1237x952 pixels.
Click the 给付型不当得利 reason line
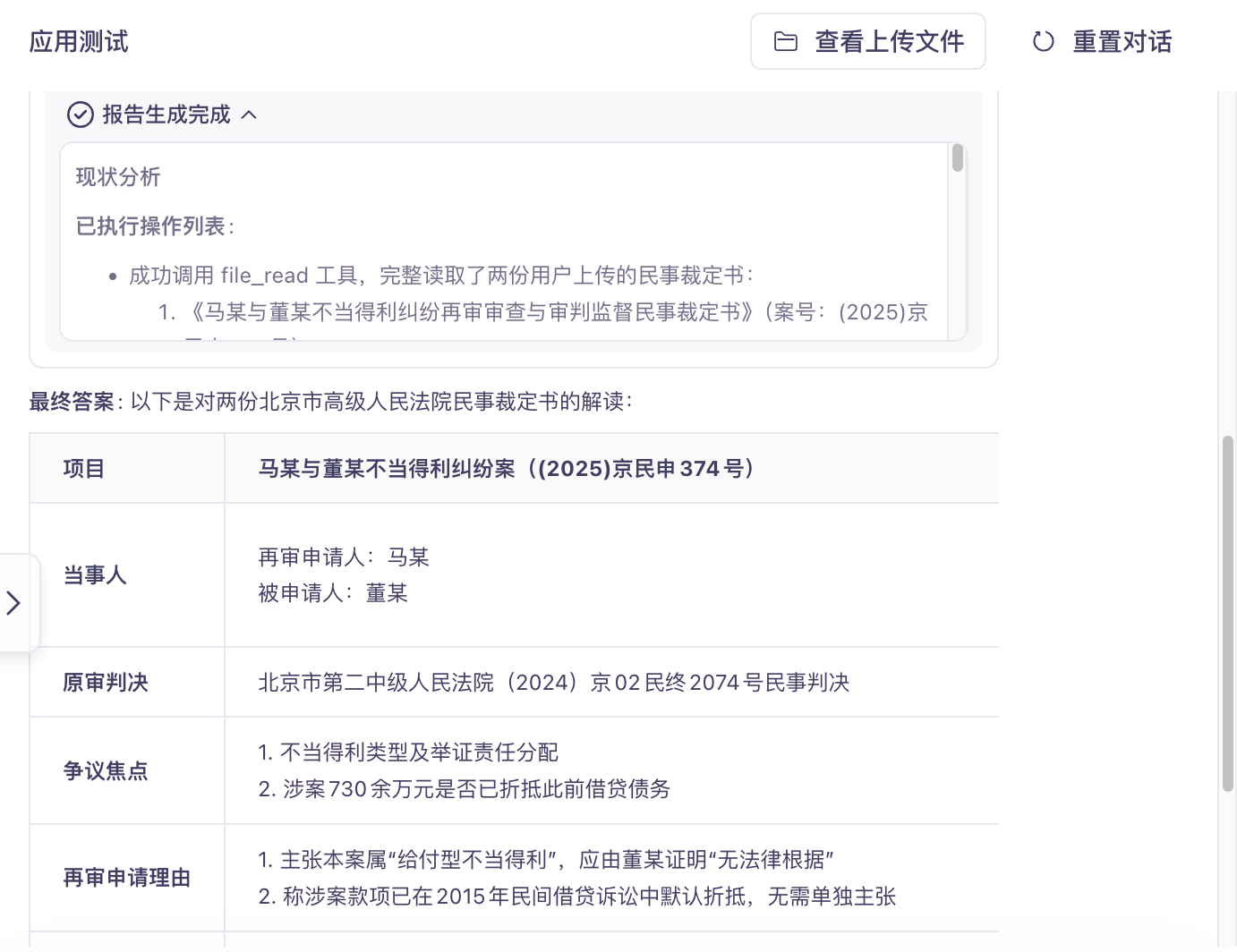[x=547, y=860]
